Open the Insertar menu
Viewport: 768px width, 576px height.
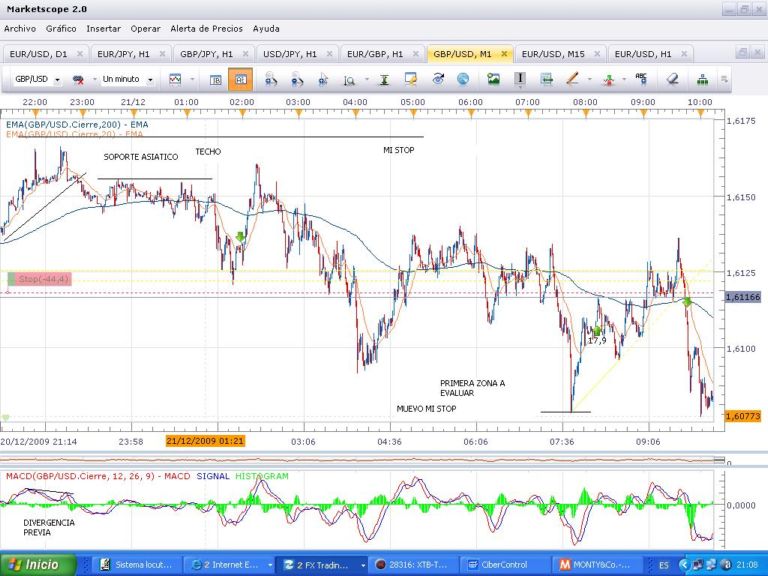[x=103, y=29]
